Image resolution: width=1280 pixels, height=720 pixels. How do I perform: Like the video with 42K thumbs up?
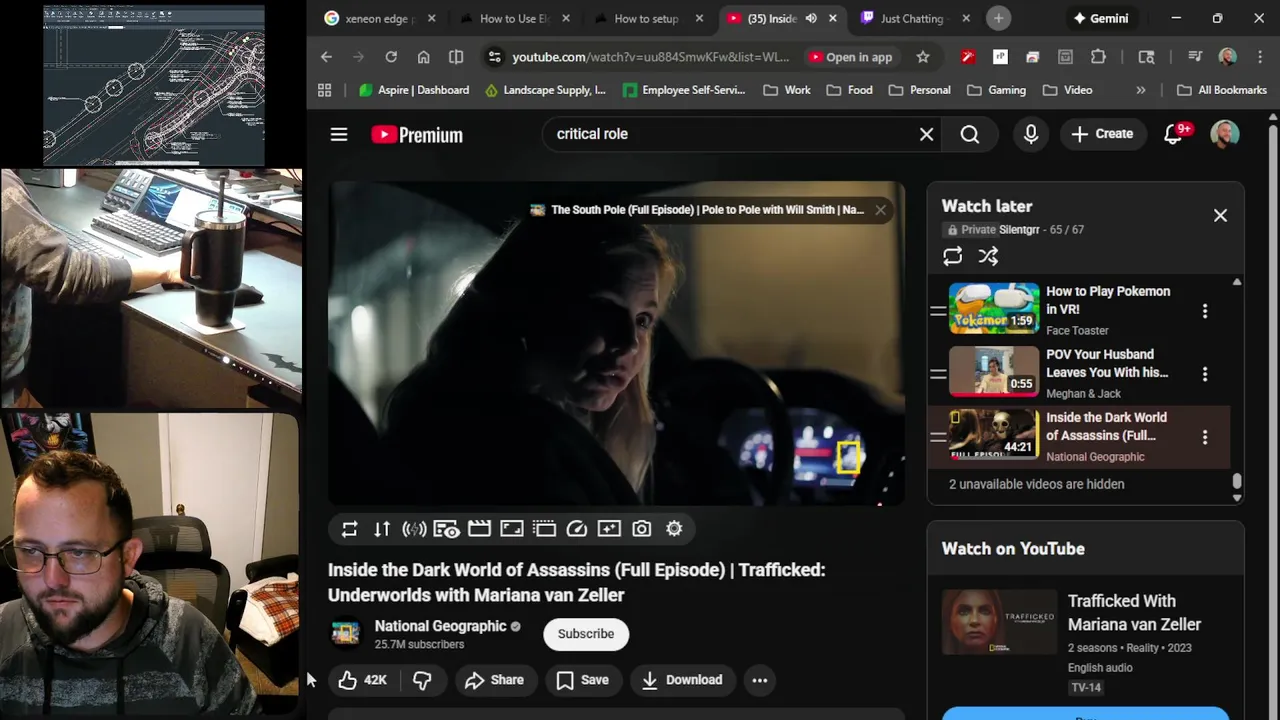[362, 680]
